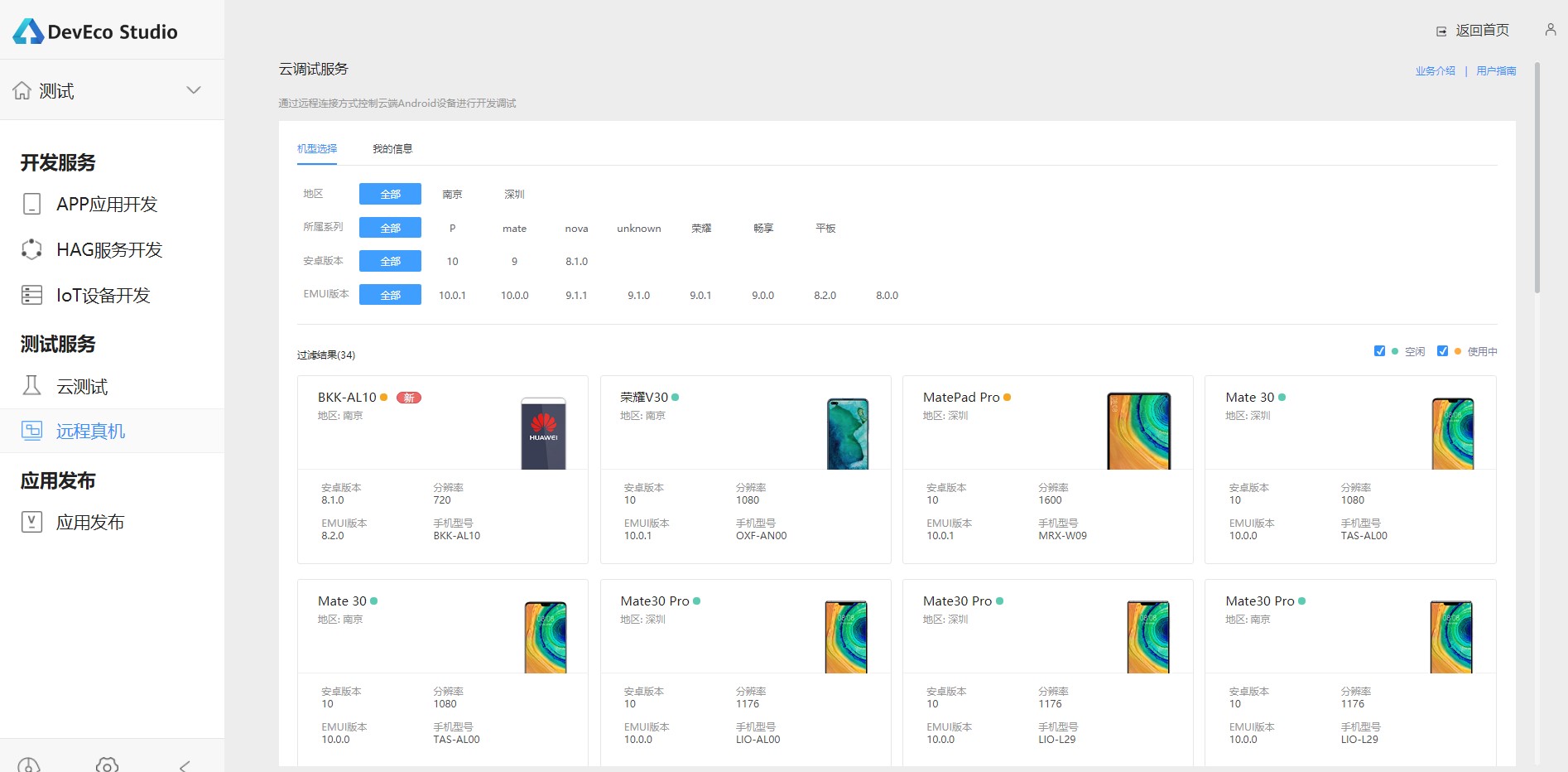Filter series by mate
This screenshot has width=1568, height=772.
[x=514, y=228]
